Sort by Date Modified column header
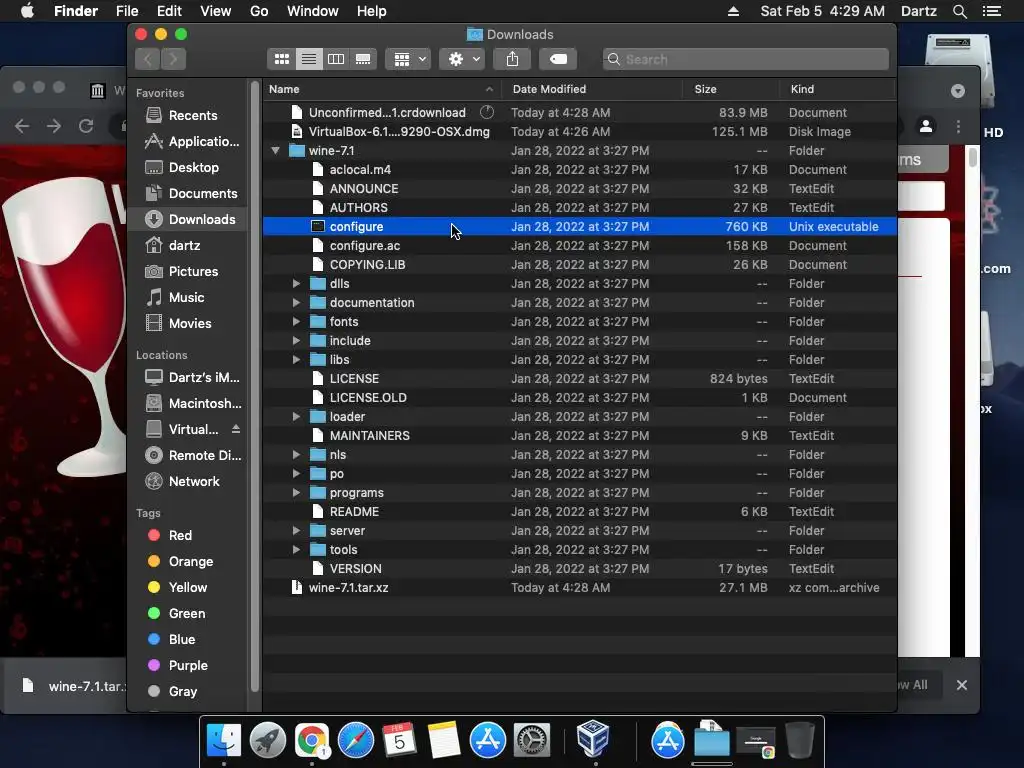 coord(592,89)
